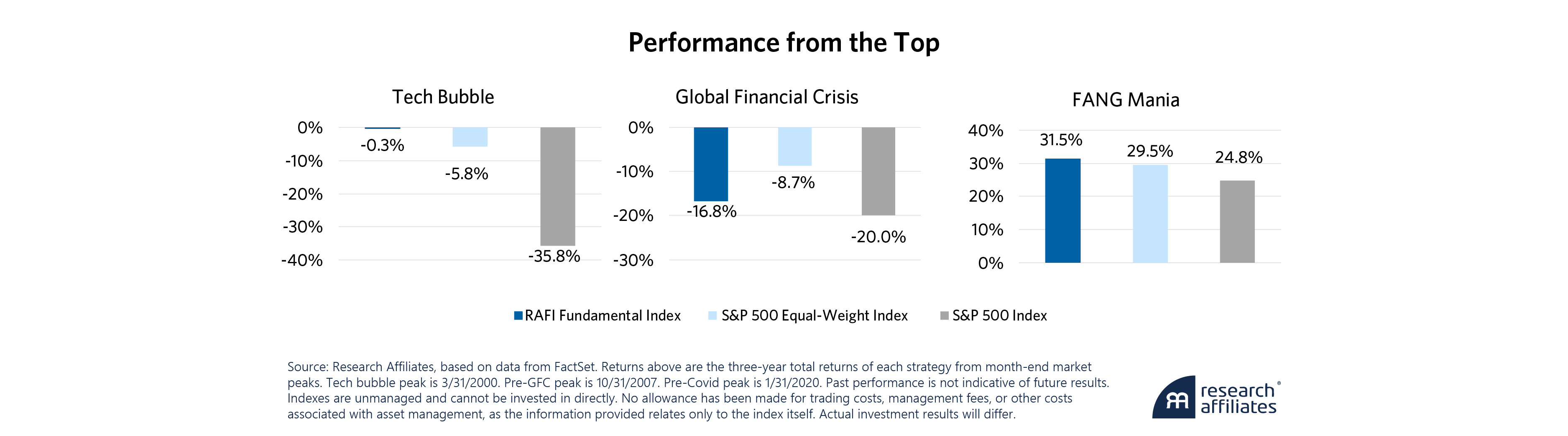
Task: Select the S&P 500 Index legend label
Action: pos(999,315)
